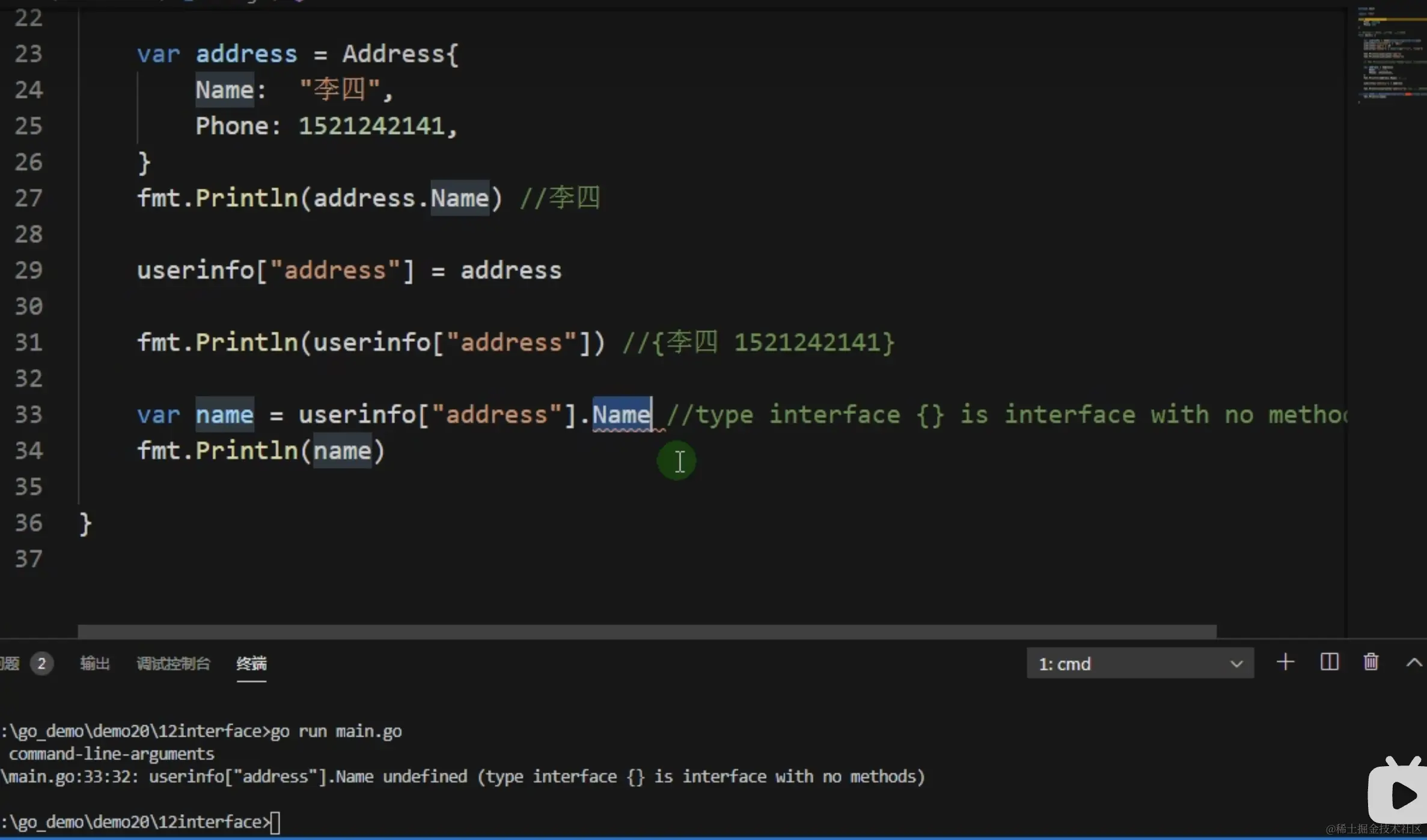The width and height of the screenshot is (1427, 840).
Task: Select the 终端 tab
Action: [x=251, y=663]
